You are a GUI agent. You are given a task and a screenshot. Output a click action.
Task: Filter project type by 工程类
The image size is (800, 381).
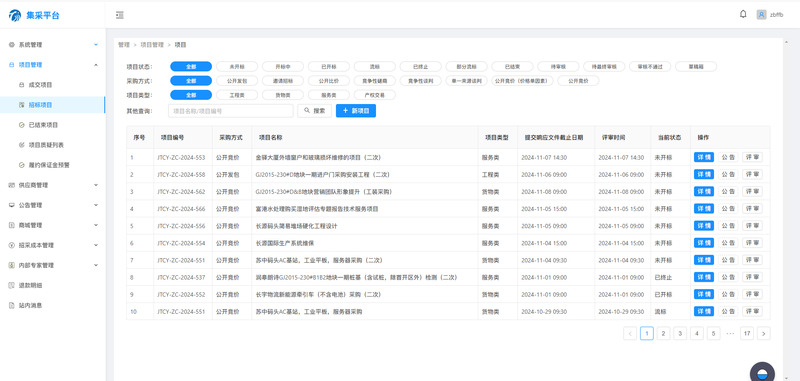(x=237, y=95)
